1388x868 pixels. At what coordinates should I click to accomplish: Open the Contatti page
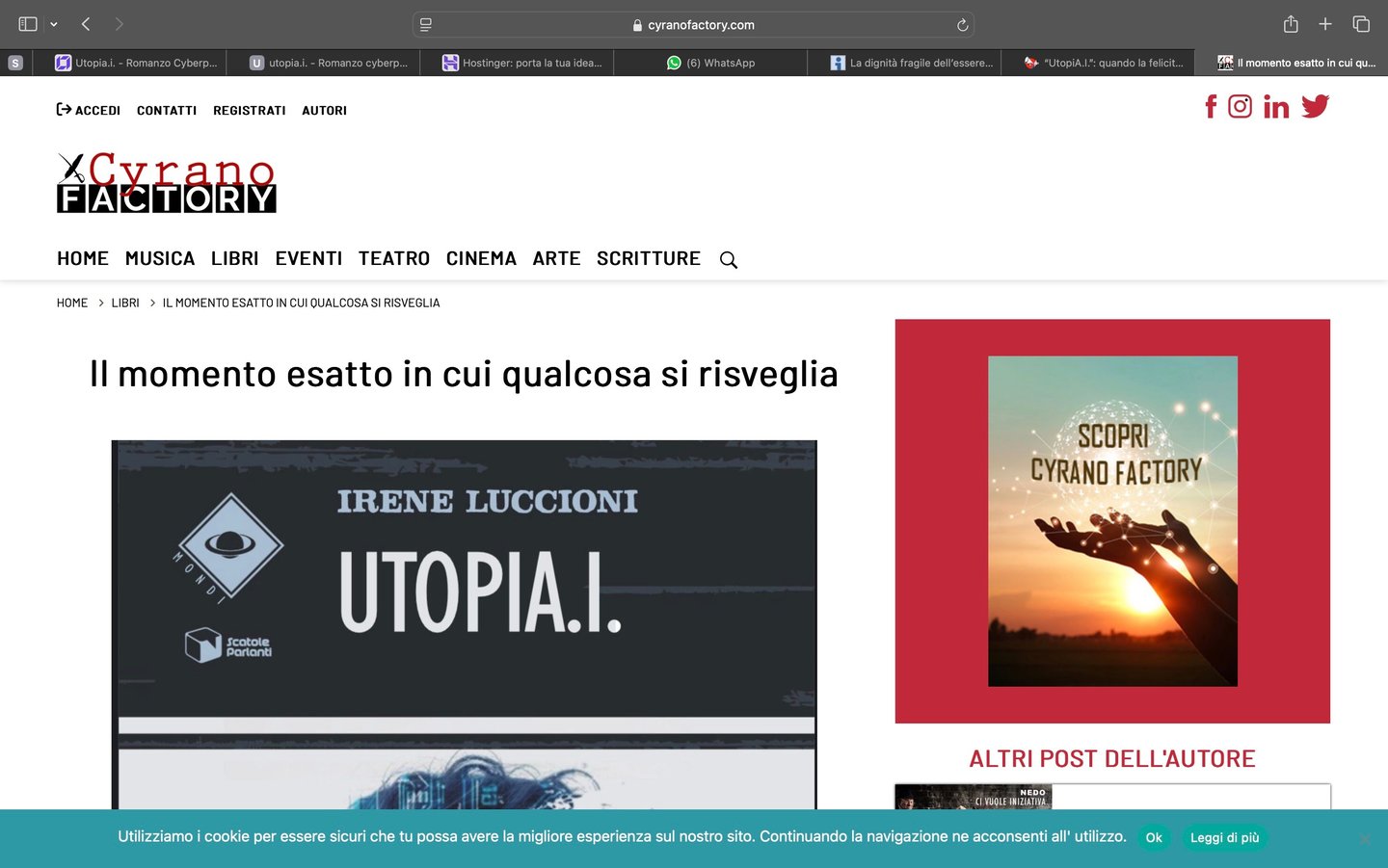tap(167, 111)
